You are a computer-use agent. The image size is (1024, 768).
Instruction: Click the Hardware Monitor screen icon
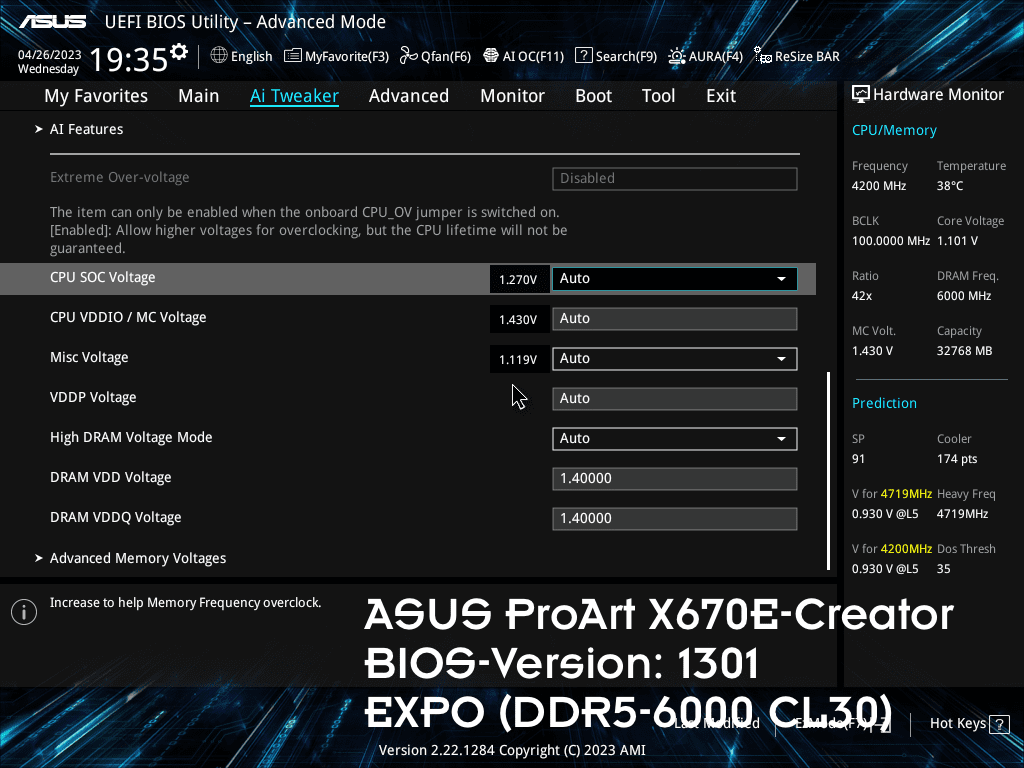coord(861,95)
